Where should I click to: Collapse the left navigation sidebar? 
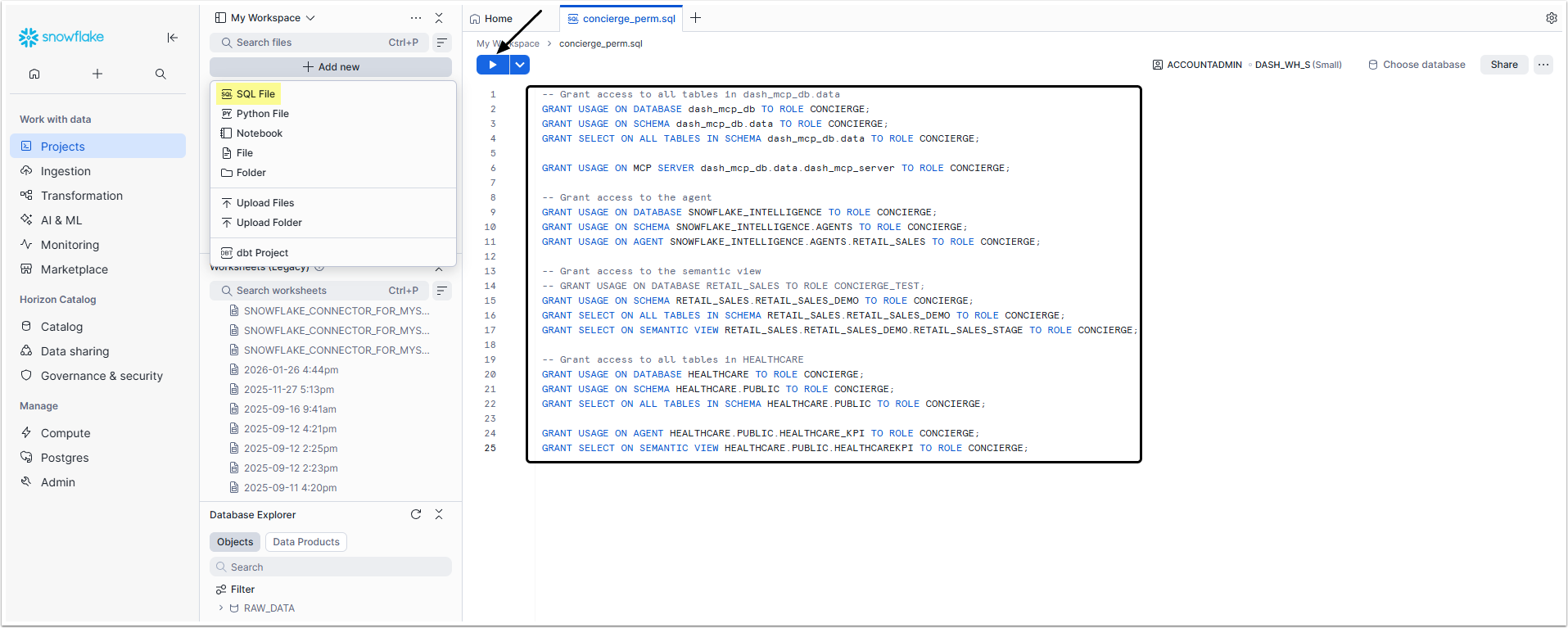(x=172, y=38)
